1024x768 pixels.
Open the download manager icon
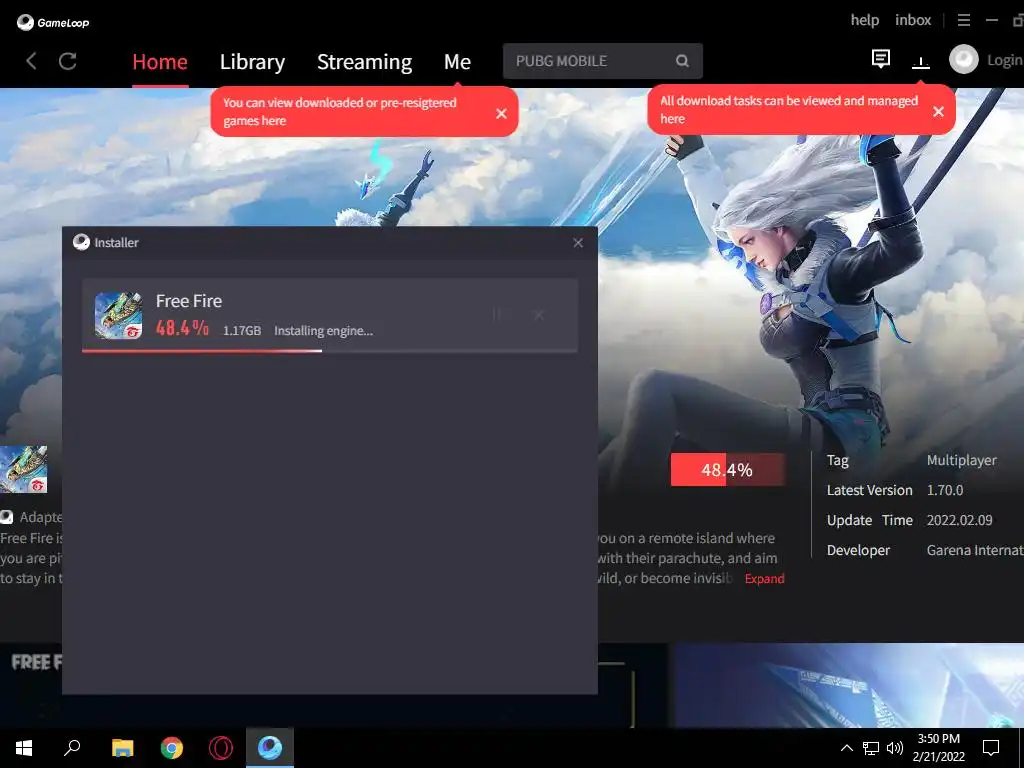point(921,62)
